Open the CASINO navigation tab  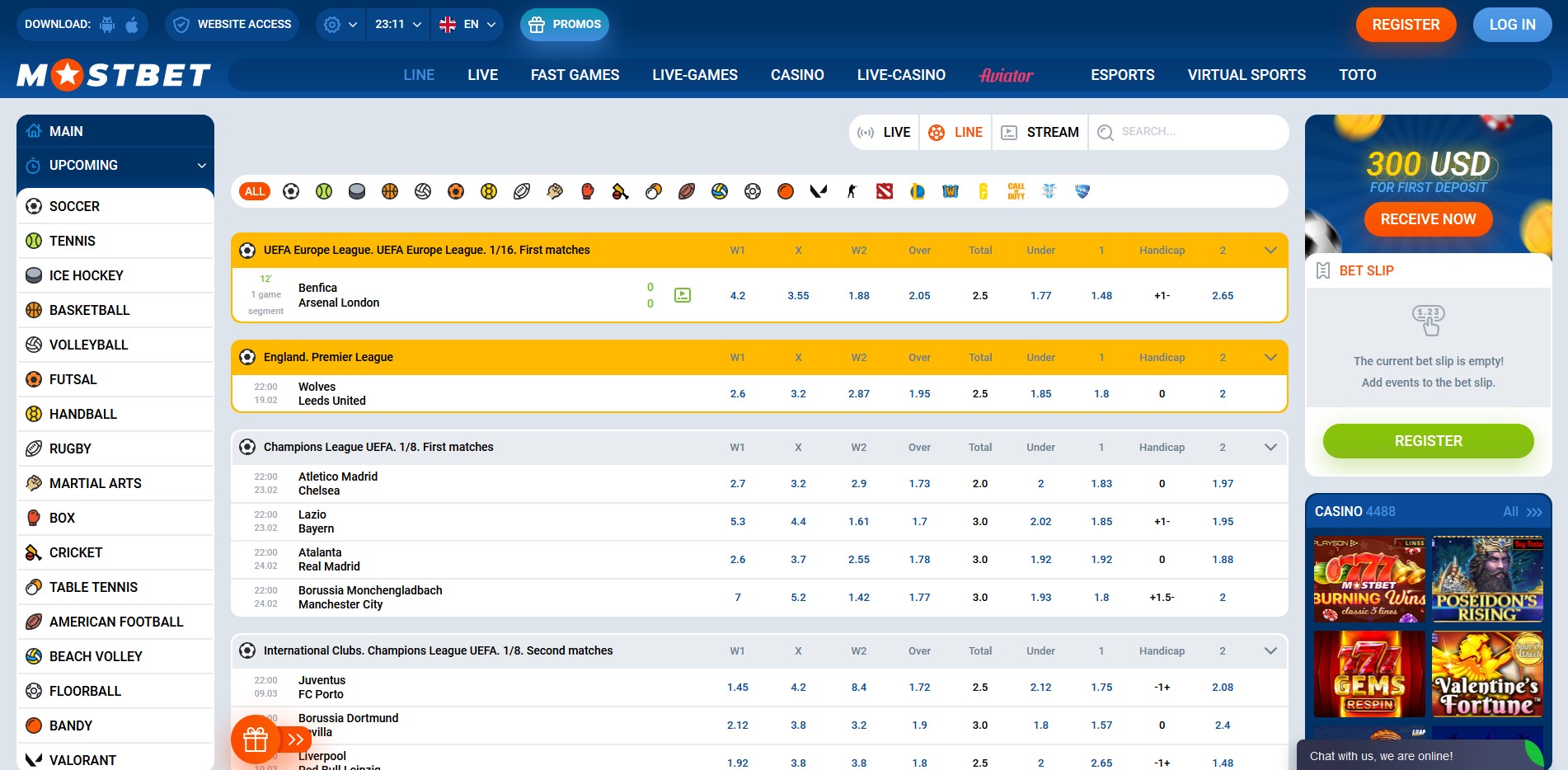tap(797, 75)
